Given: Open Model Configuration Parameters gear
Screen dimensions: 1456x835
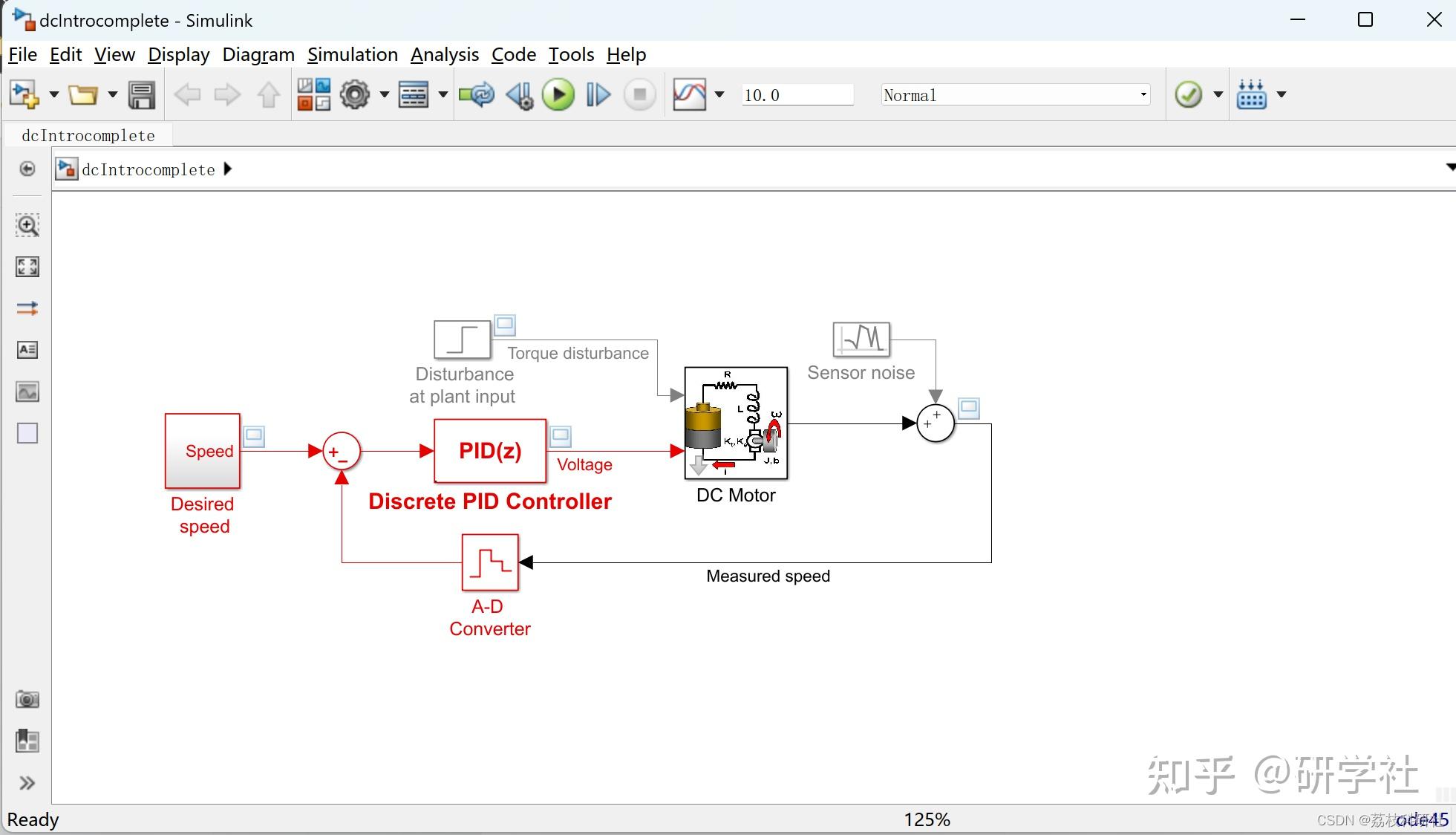Looking at the screenshot, I should pos(355,95).
